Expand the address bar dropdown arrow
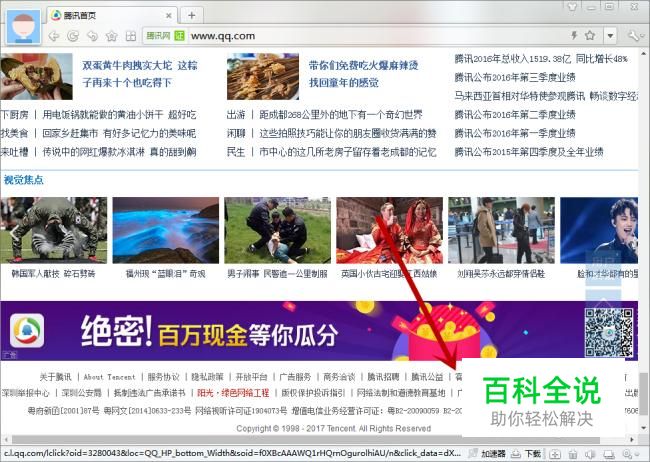650x462 pixels. pos(610,36)
